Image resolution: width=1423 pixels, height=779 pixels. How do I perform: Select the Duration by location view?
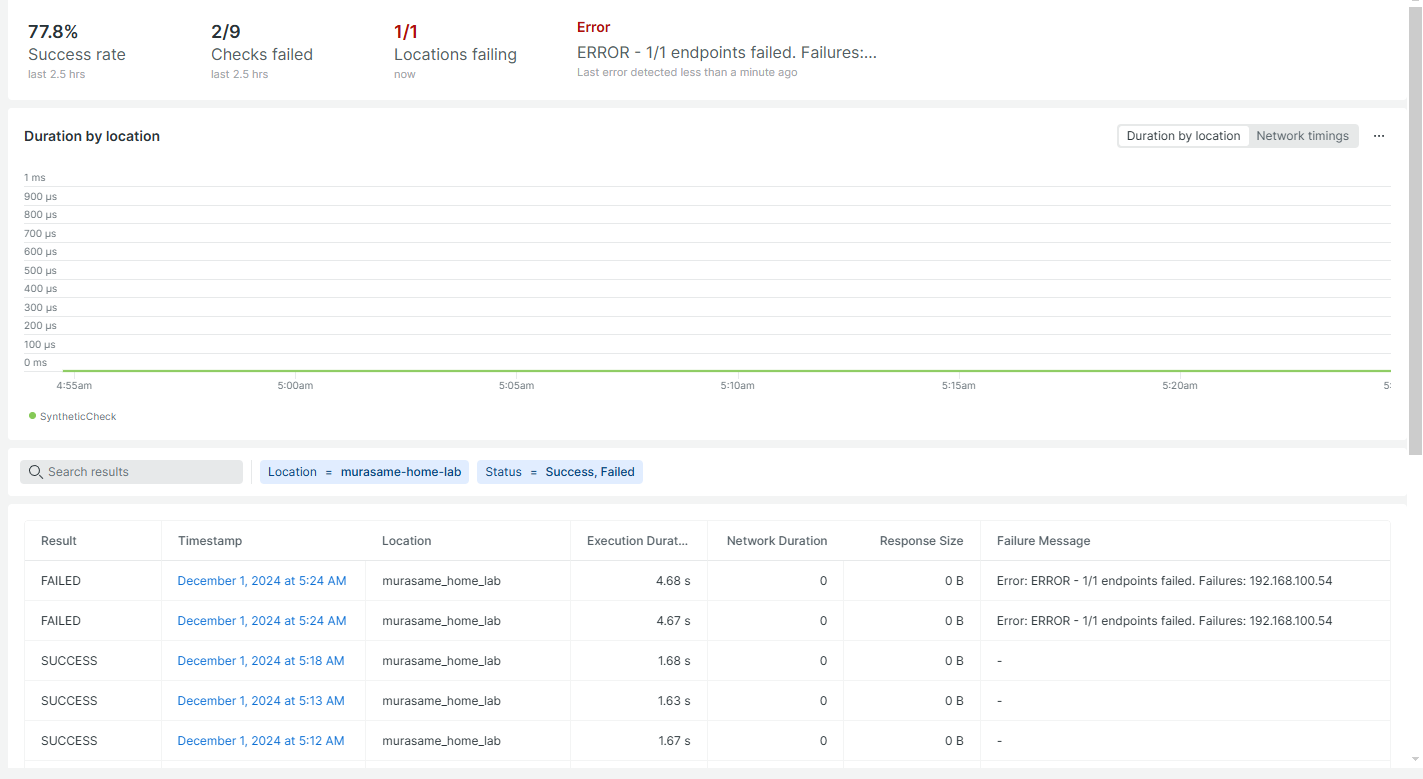click(1183, 136)
